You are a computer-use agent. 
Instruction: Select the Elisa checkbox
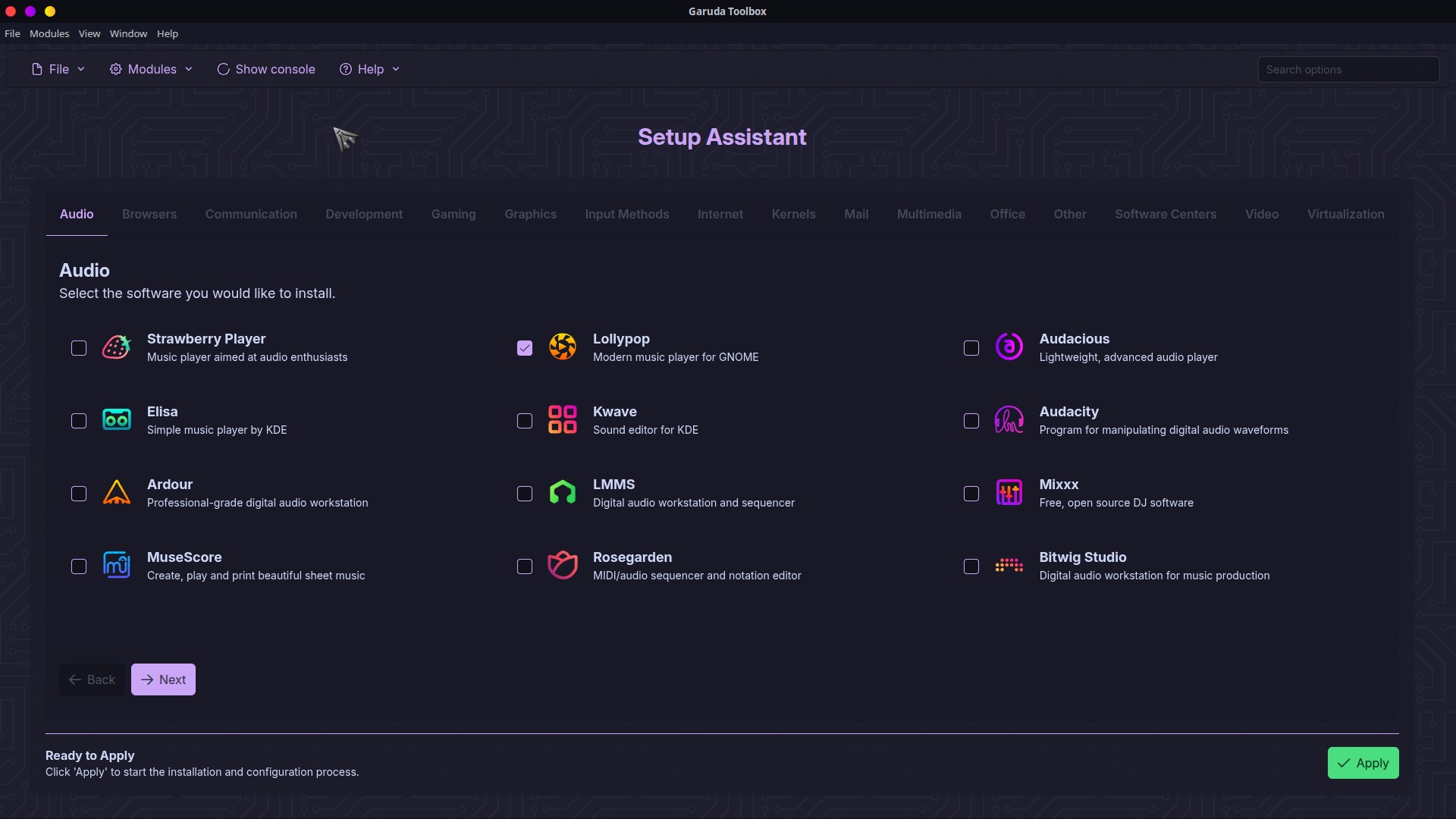click(x=79, y=421)
